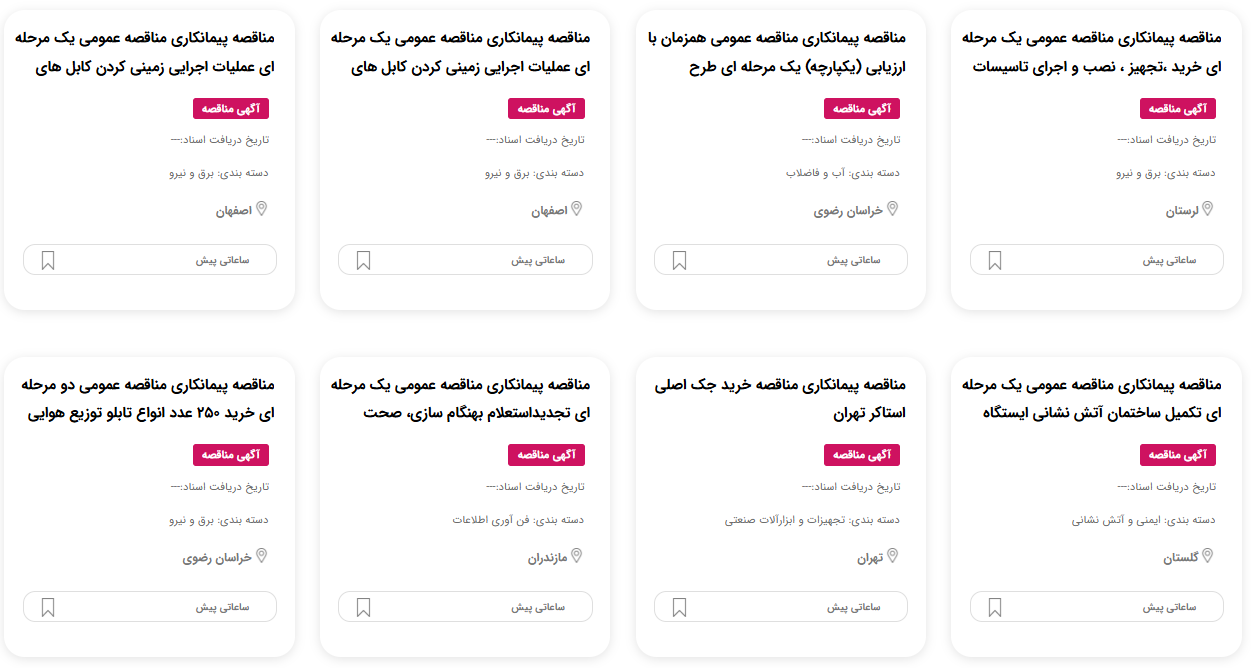This screenshot has width=1251, height=668.
Task: Open the آتش نشانی station tender title
Action: [x=1092, y=398]
